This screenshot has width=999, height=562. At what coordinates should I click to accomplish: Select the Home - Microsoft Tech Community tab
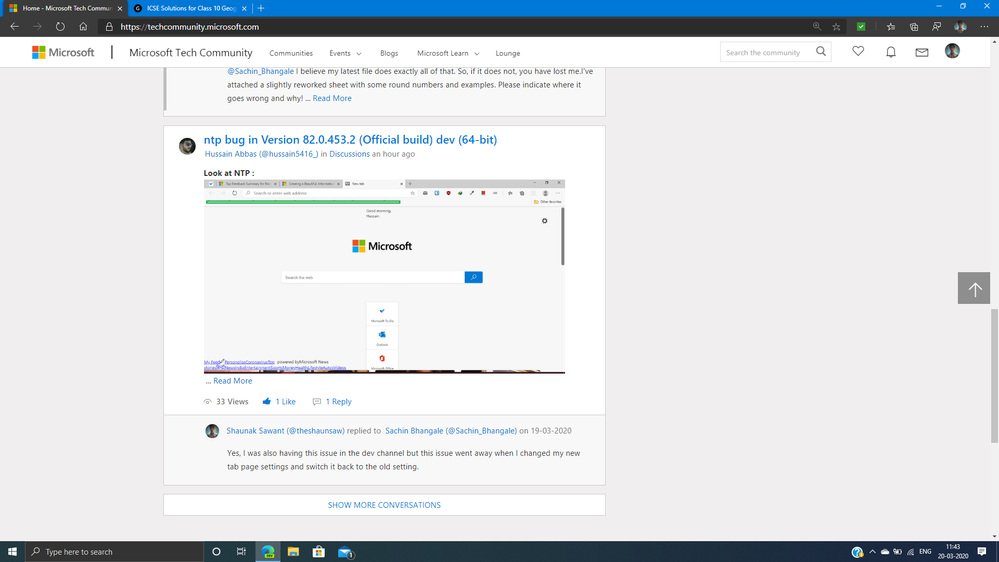(x=64, y=8)
